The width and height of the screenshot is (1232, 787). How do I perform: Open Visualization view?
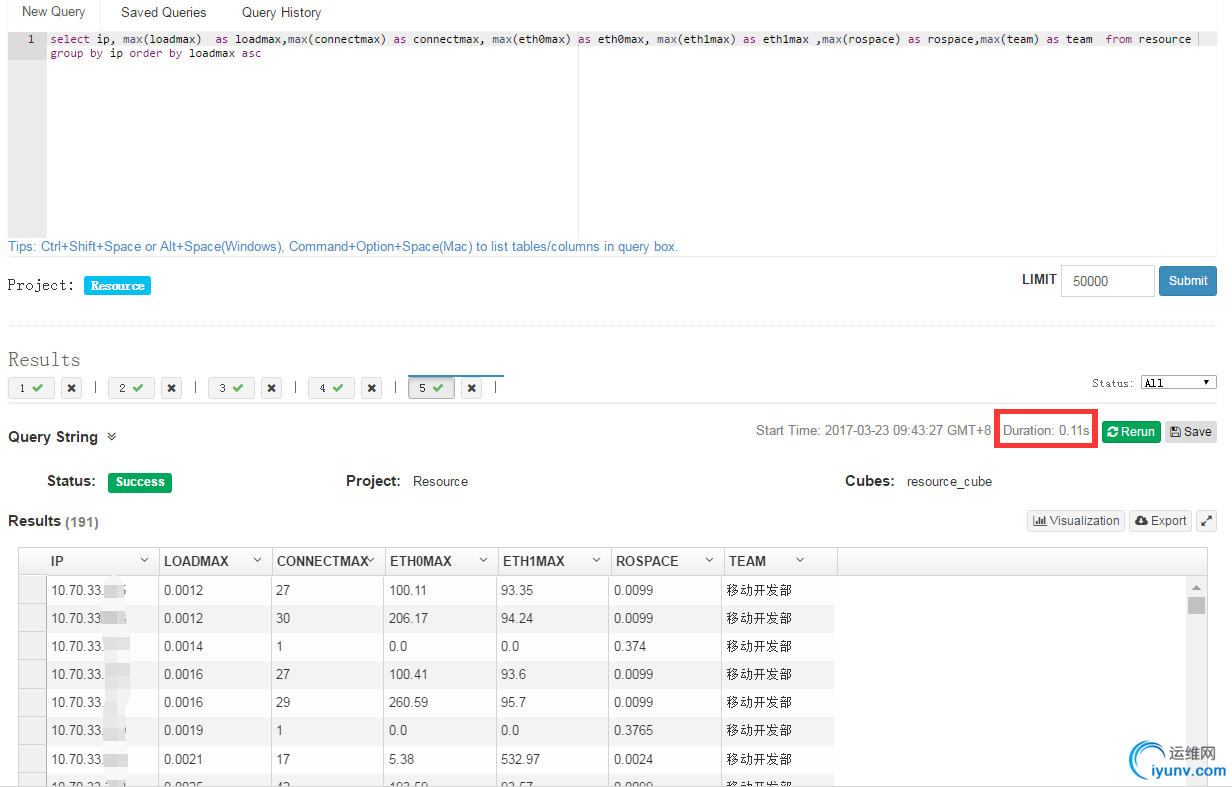(x=1075, y=521)
